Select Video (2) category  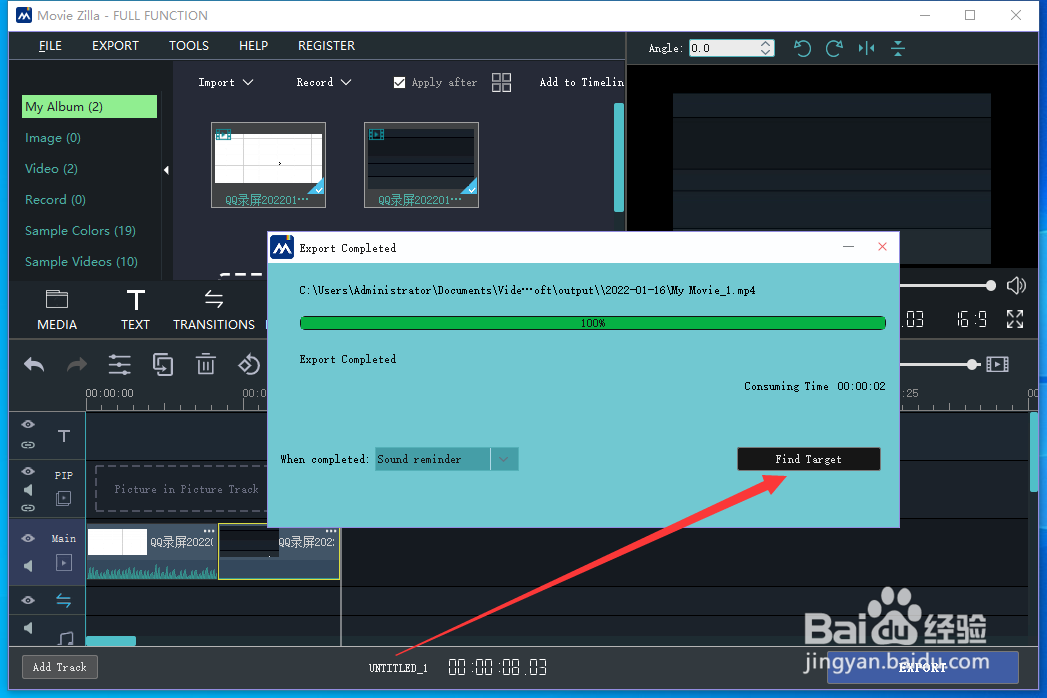coord(51,168)
